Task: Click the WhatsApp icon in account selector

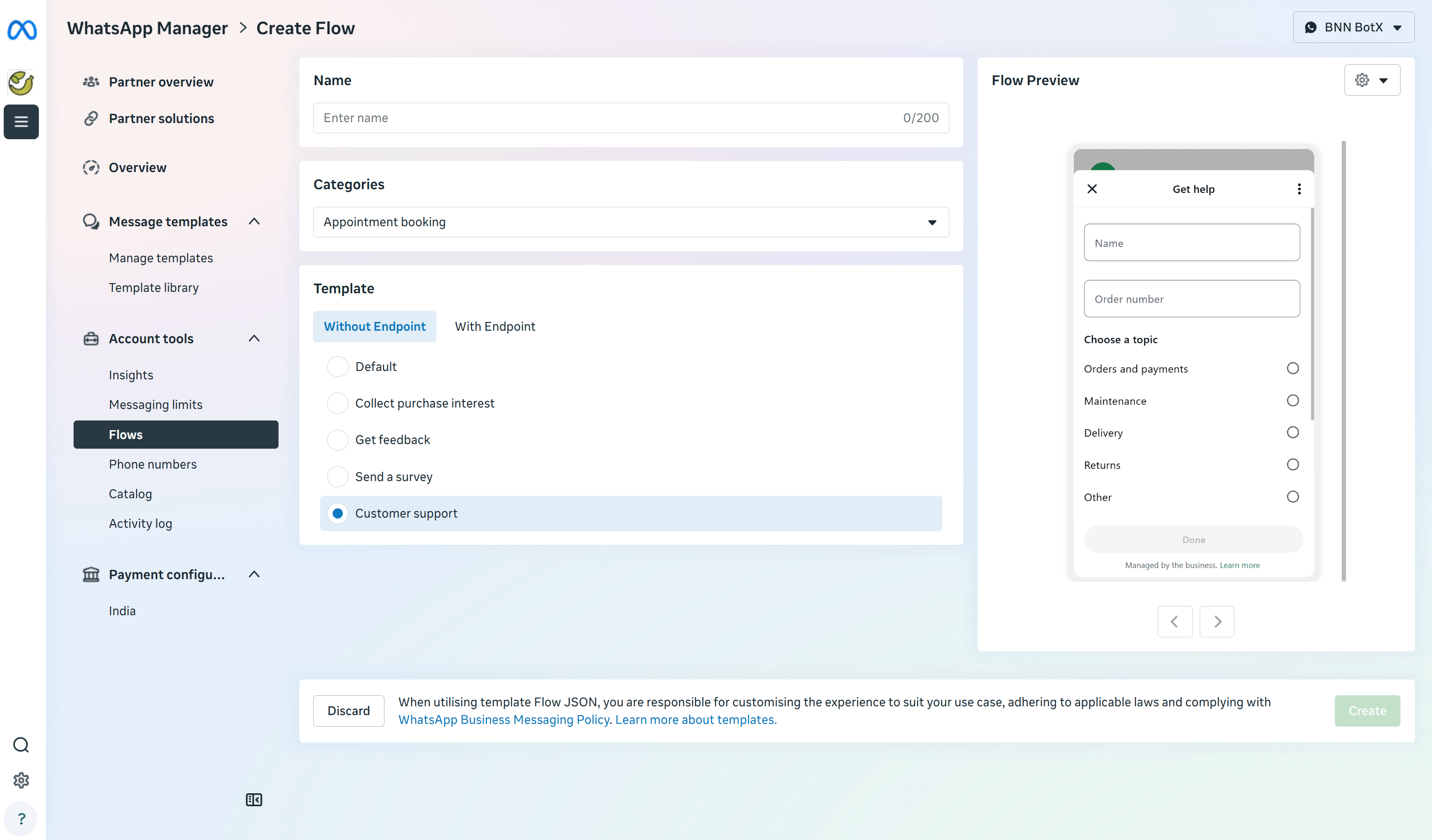Action: click(1310, 27)
